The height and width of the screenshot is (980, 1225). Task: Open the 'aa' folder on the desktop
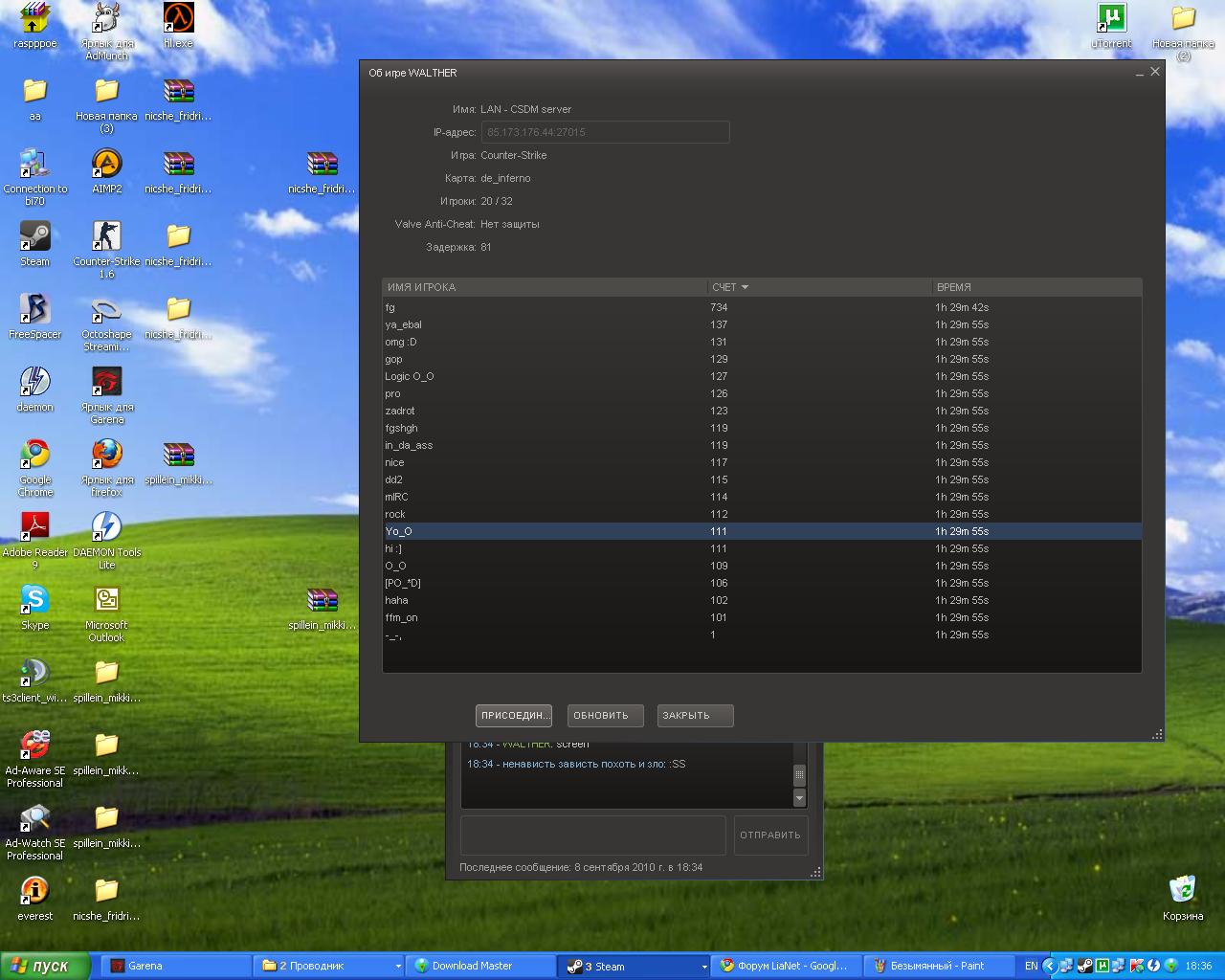[35, 99]
